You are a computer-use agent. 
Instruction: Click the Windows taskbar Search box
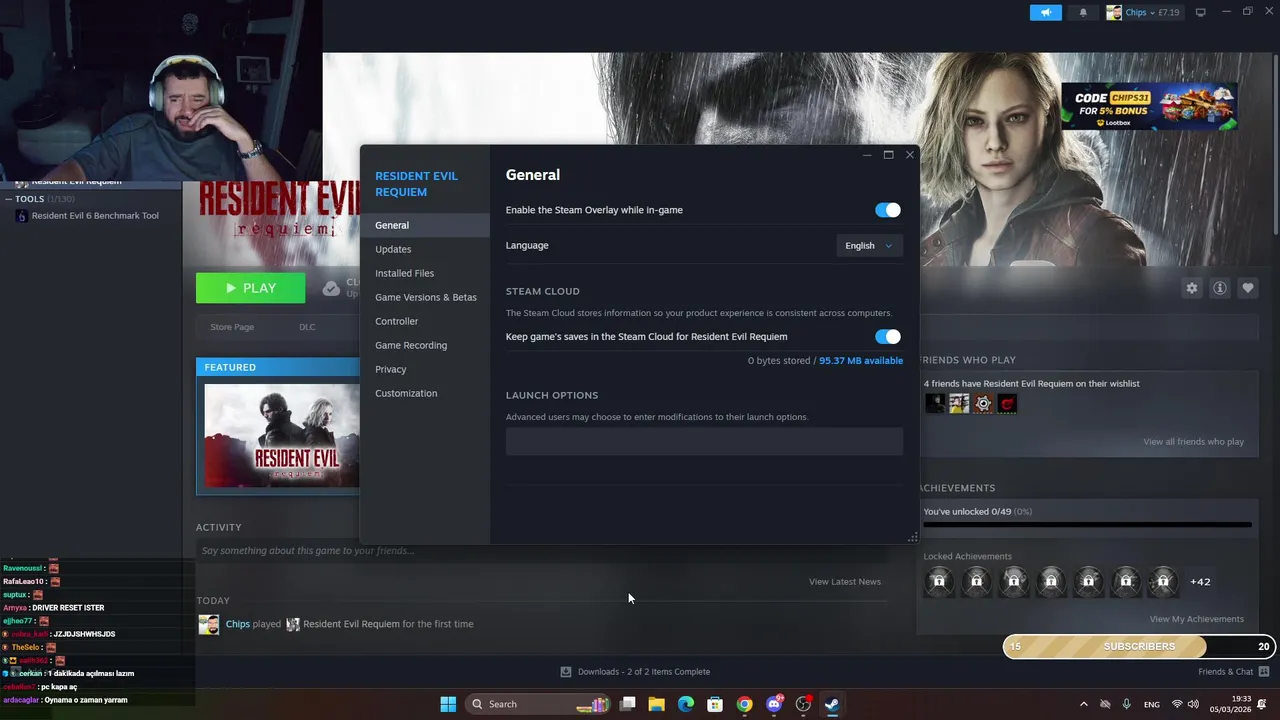(537, 704)
